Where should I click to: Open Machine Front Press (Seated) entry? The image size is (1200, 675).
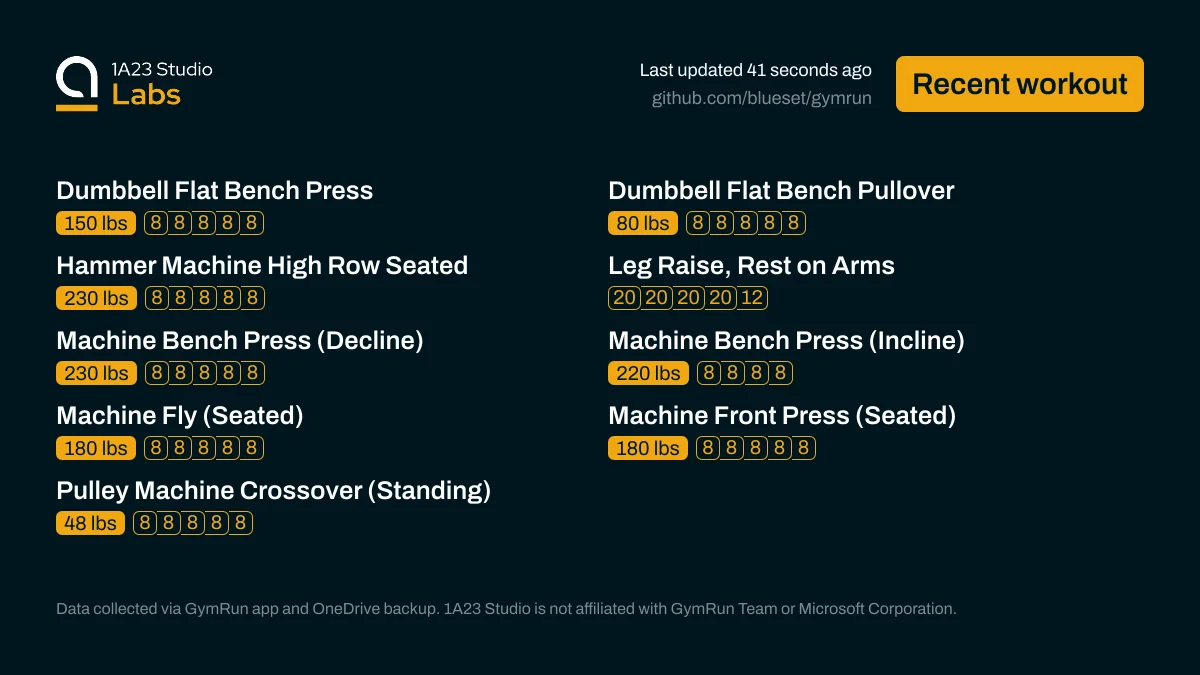pos(782,416)
